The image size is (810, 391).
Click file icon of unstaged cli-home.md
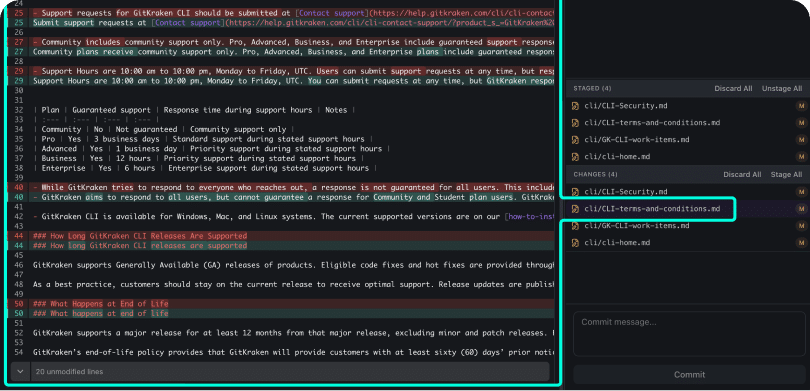click(x=574, y=243)
